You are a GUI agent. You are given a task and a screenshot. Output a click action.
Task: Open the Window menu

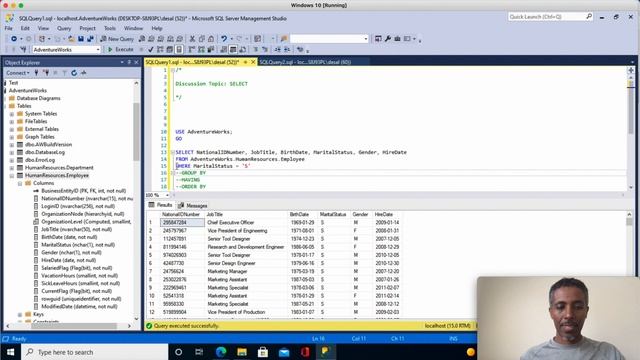pyautogui.click(x=133, y=28)
